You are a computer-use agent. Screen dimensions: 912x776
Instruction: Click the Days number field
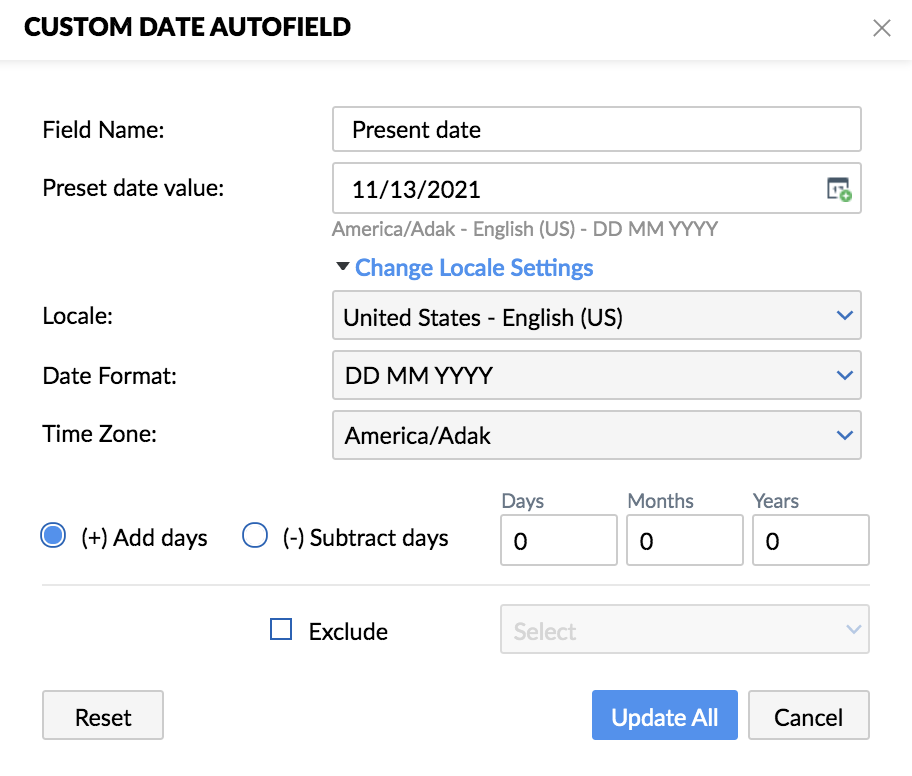(x=558, y=541)
